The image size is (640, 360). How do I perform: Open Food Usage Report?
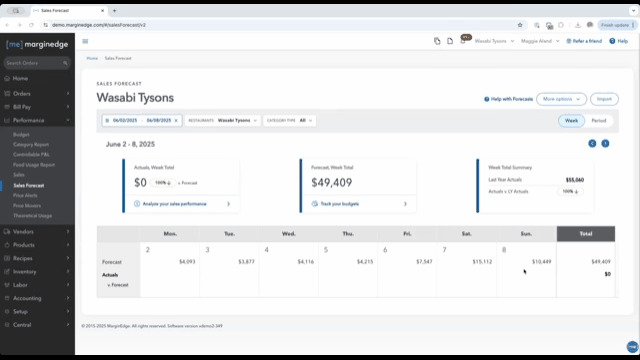click(x=34, y=165)
